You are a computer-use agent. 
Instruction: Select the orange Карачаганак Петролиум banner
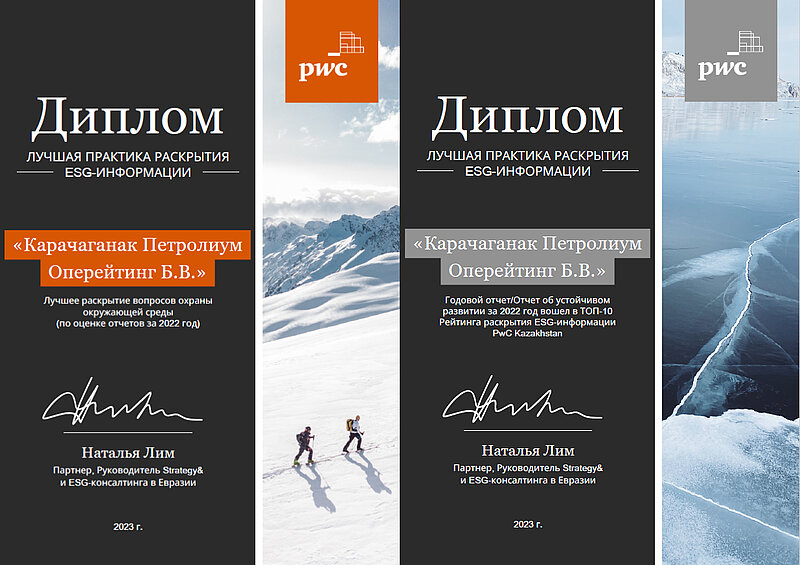tap(128, 245)
